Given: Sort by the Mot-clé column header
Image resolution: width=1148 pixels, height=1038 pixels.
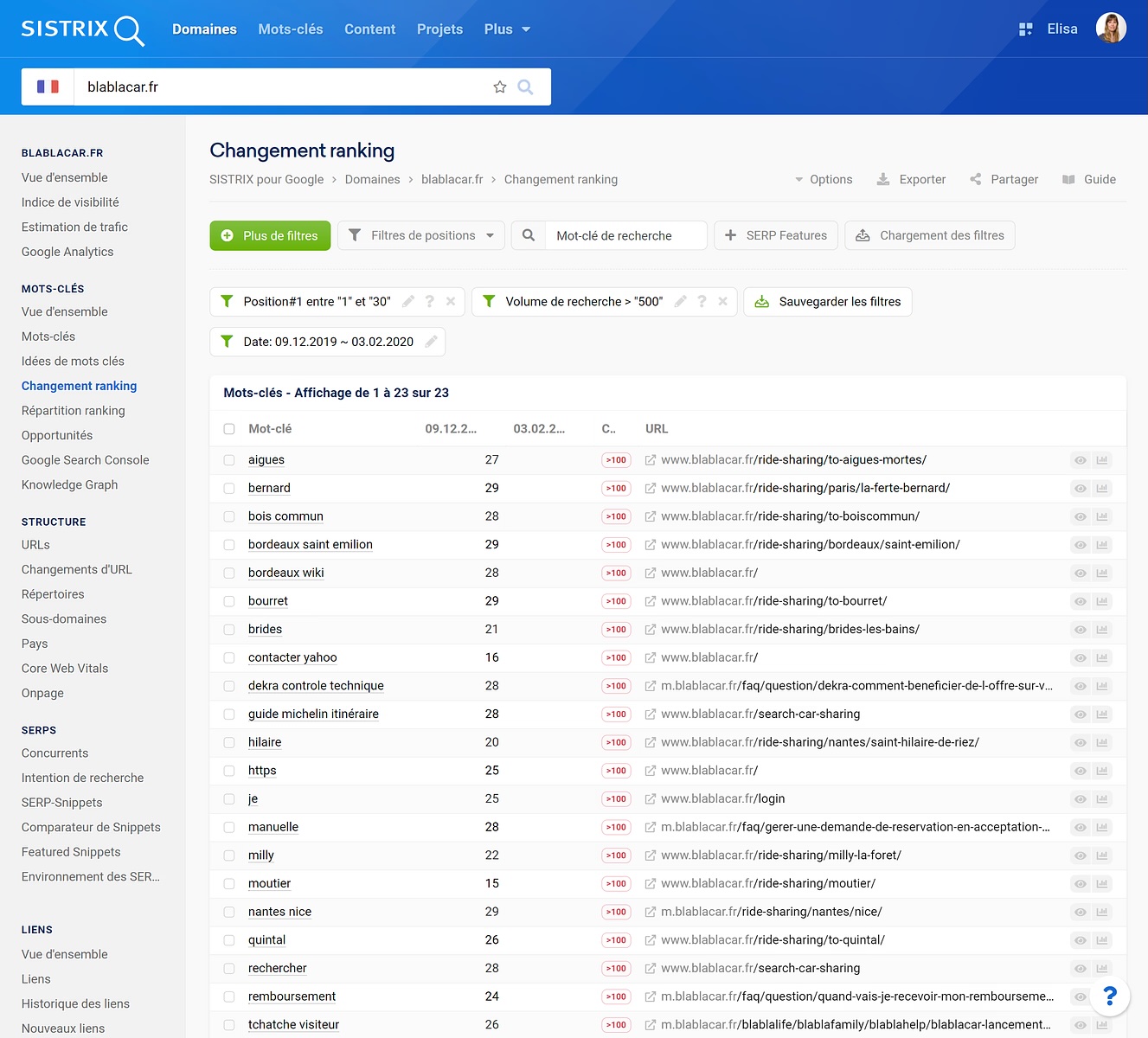Looking at the screenshot, I should pyautogui.click(x=270, y=429).
